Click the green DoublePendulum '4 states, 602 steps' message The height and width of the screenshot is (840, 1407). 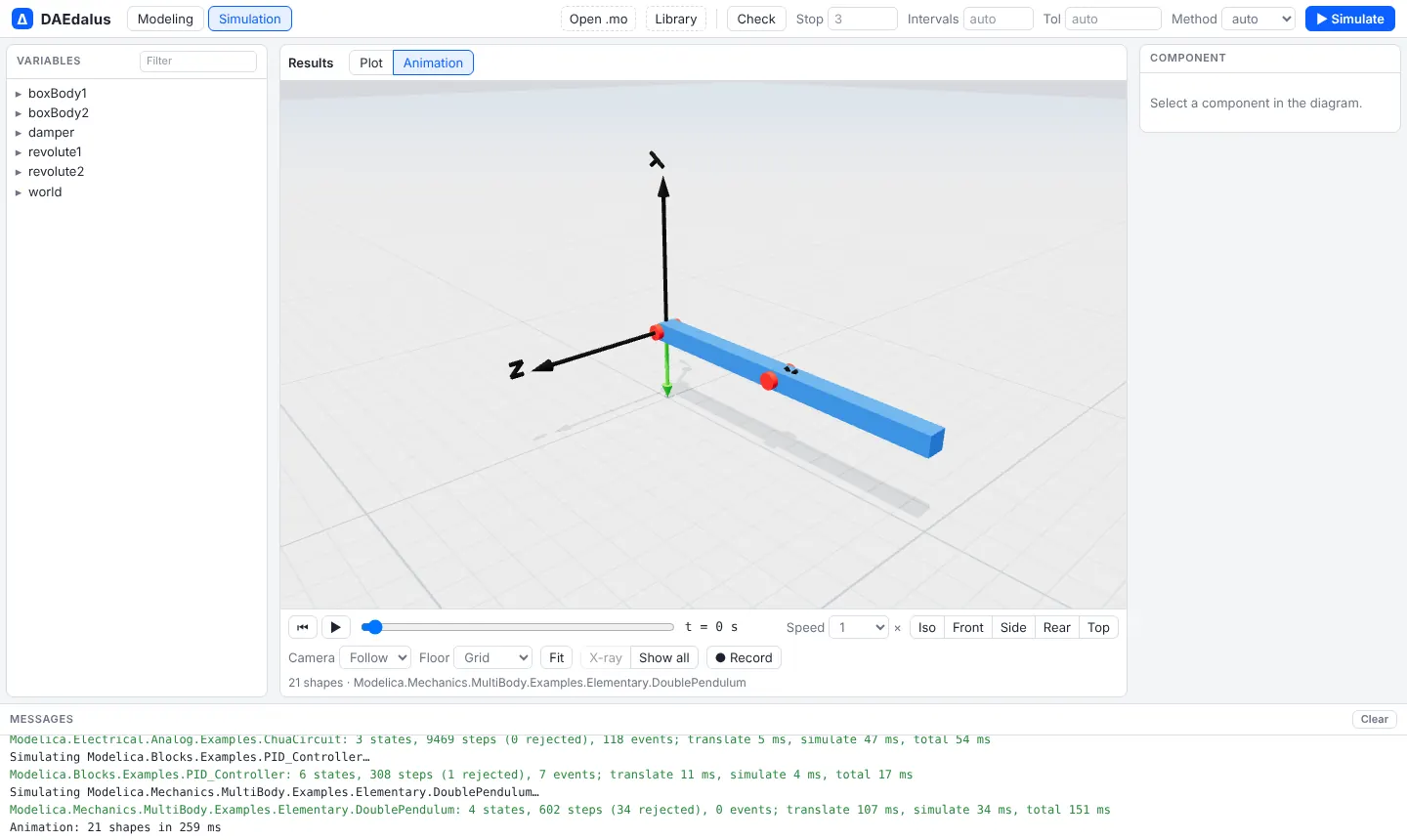pos(560,810)
